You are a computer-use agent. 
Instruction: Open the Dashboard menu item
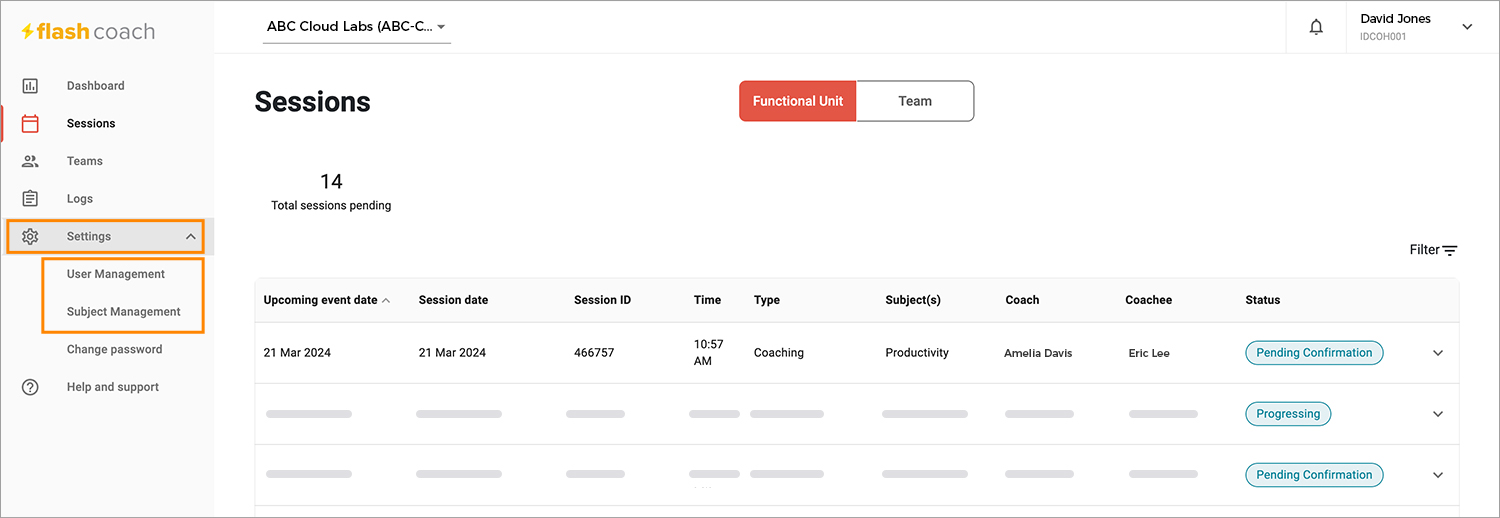point(96,86)
